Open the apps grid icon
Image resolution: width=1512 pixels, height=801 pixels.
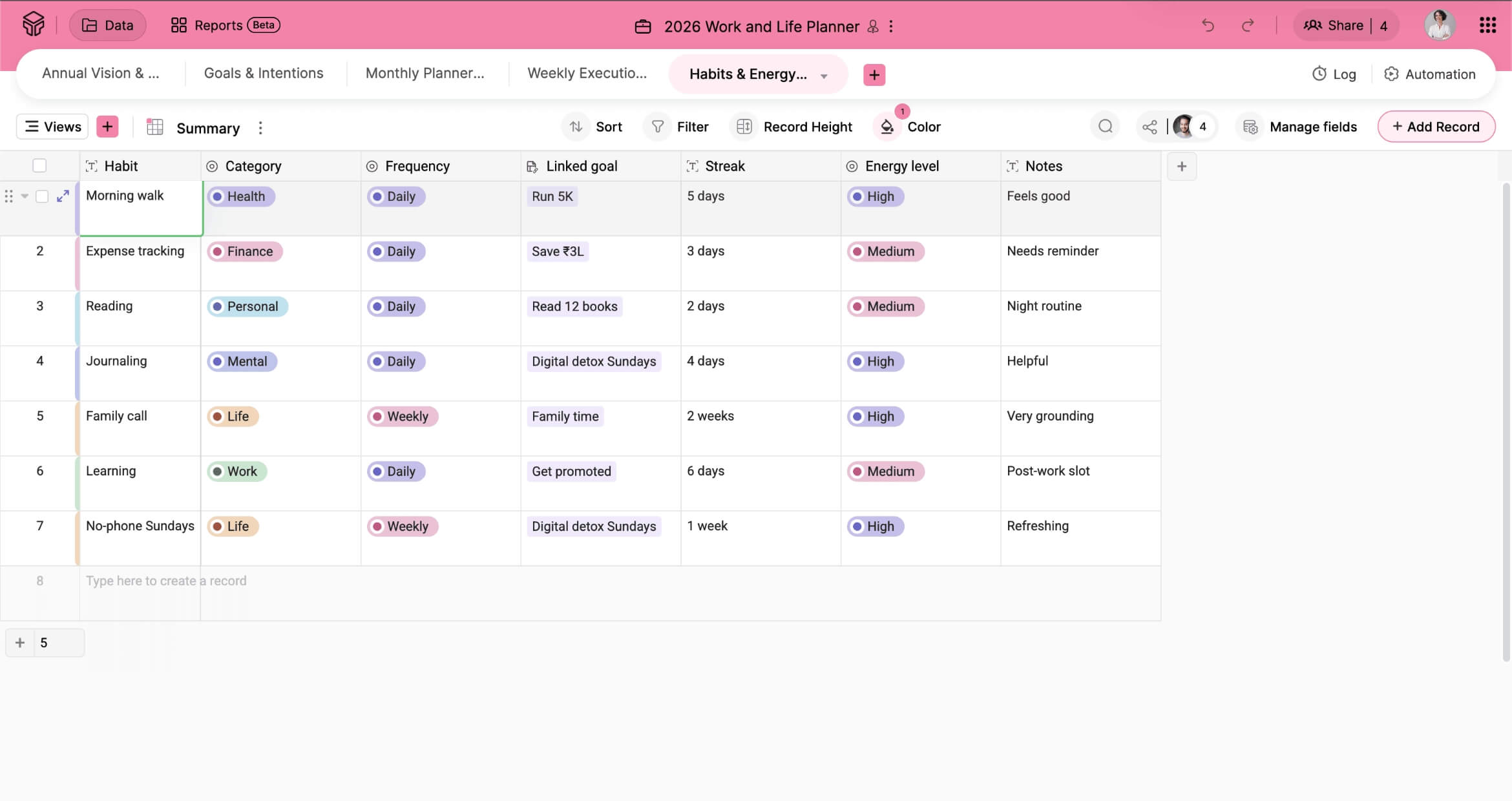click(x=1487, y=26)
